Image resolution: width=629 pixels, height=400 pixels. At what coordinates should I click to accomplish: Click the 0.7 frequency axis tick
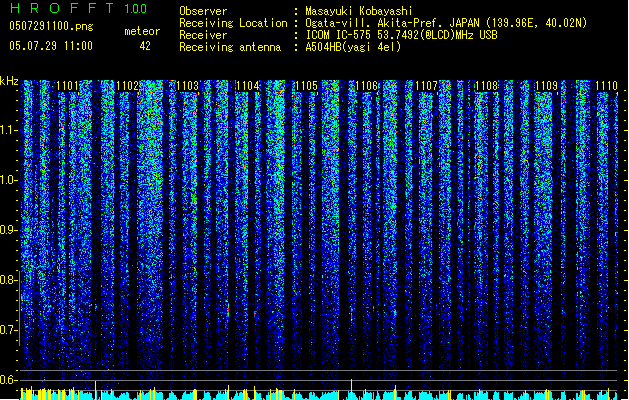pyautogui.click(x=9, y=330)
